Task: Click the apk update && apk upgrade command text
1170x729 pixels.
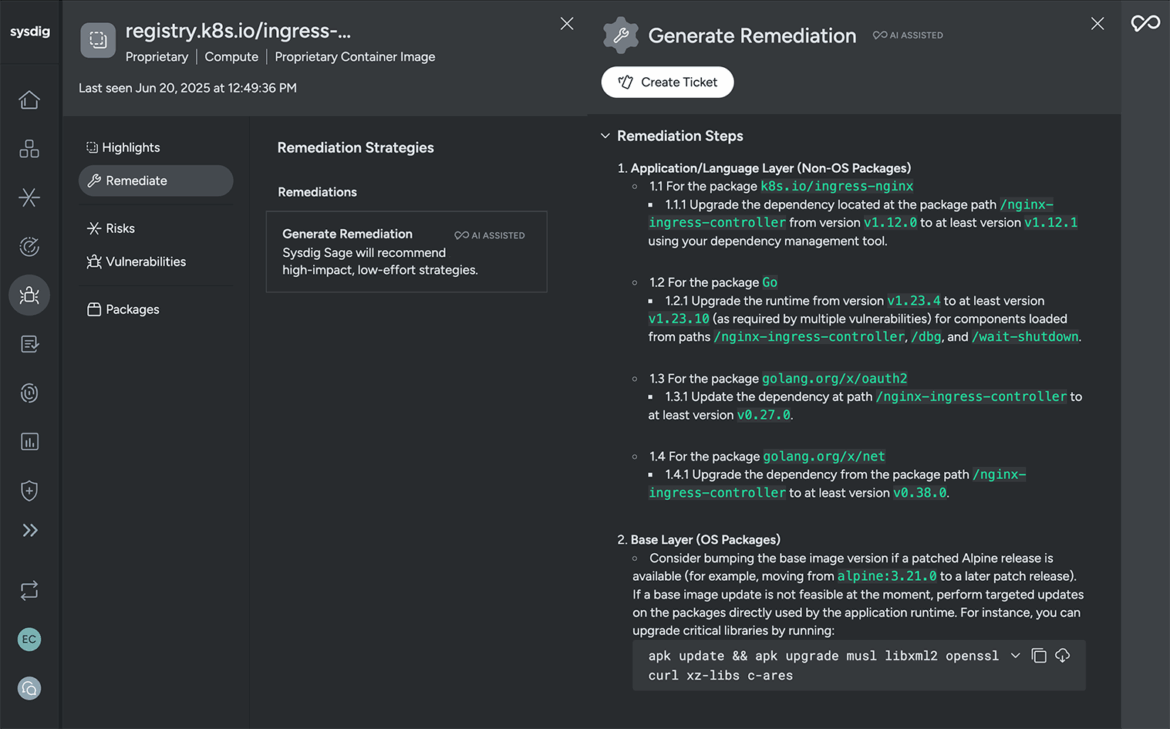Action: (x=823, y=666)
